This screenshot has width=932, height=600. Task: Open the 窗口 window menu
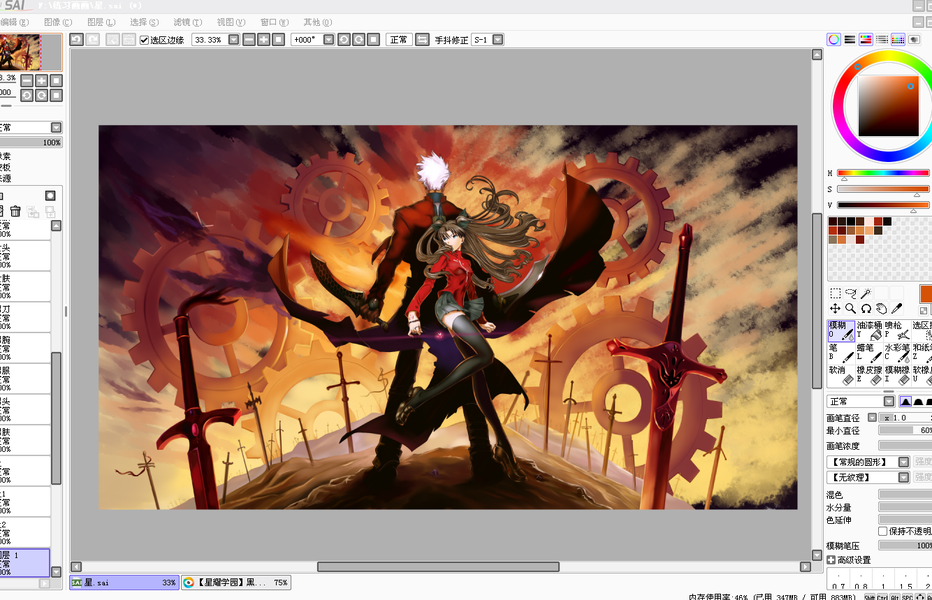(275, 22)
